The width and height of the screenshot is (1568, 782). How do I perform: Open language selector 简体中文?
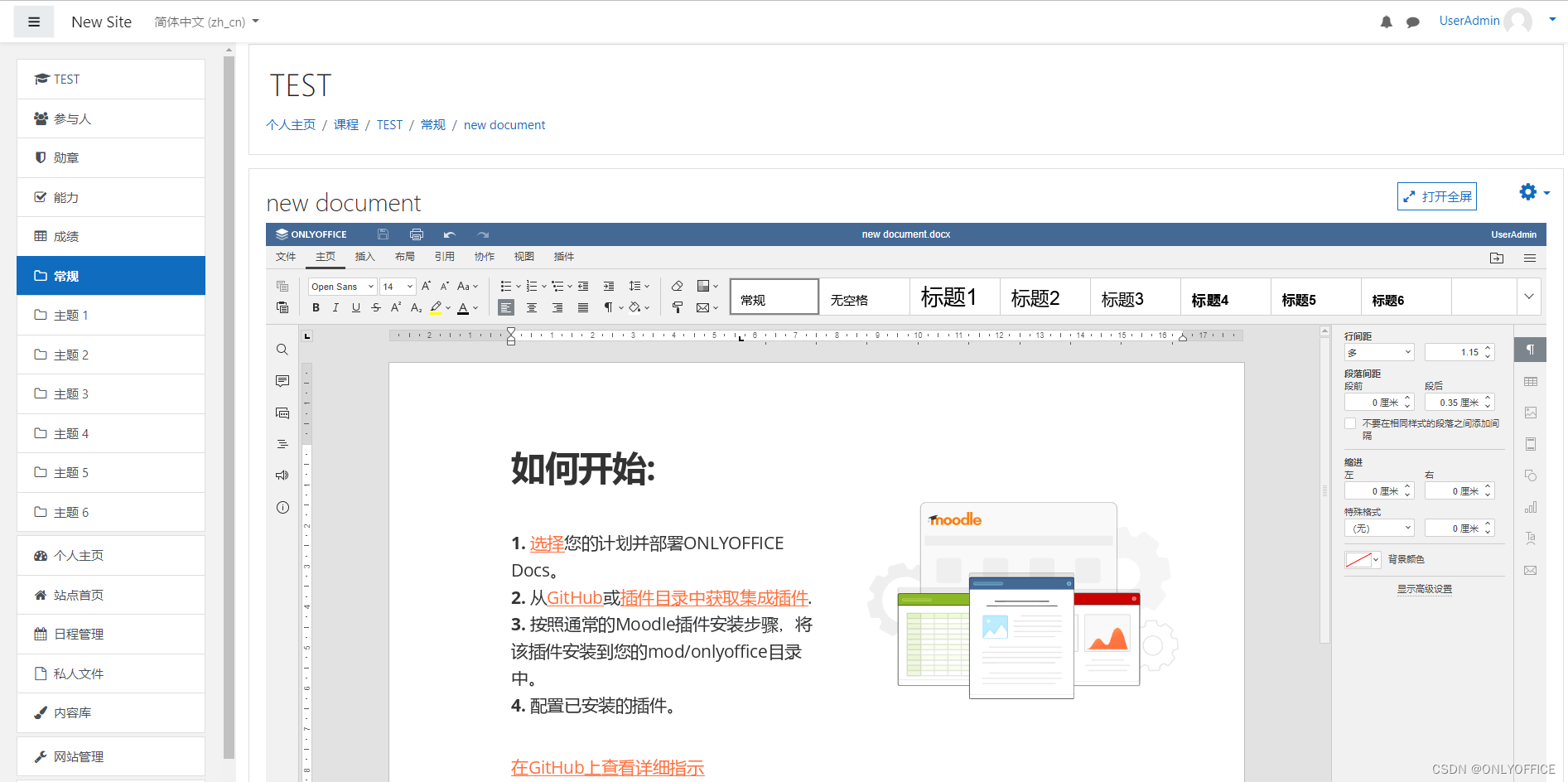206,22
